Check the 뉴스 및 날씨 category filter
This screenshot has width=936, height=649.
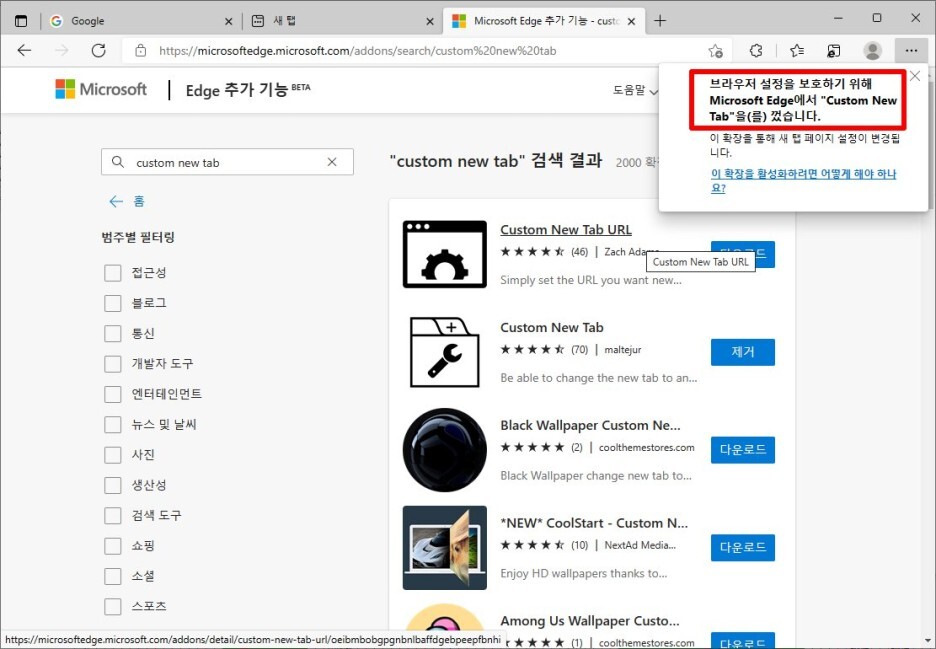(x=113, y=425)
